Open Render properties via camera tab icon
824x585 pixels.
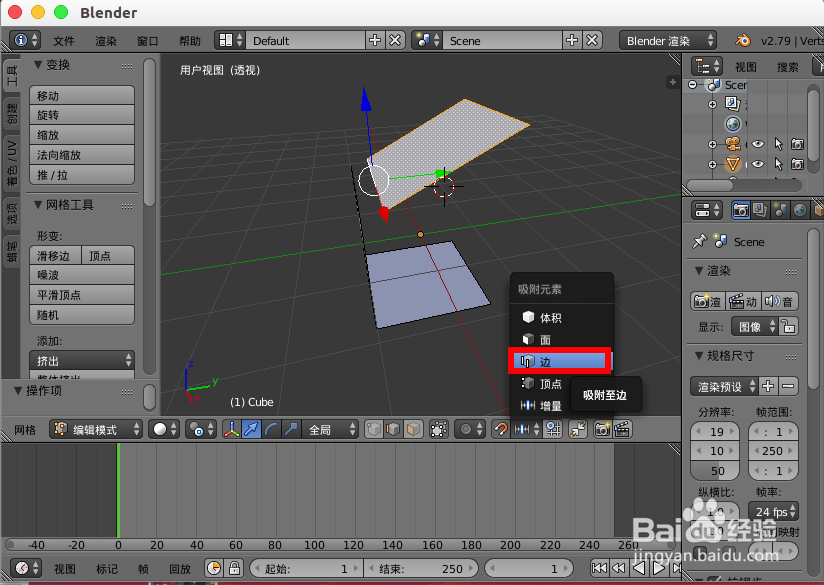click(x=741, y=210)
